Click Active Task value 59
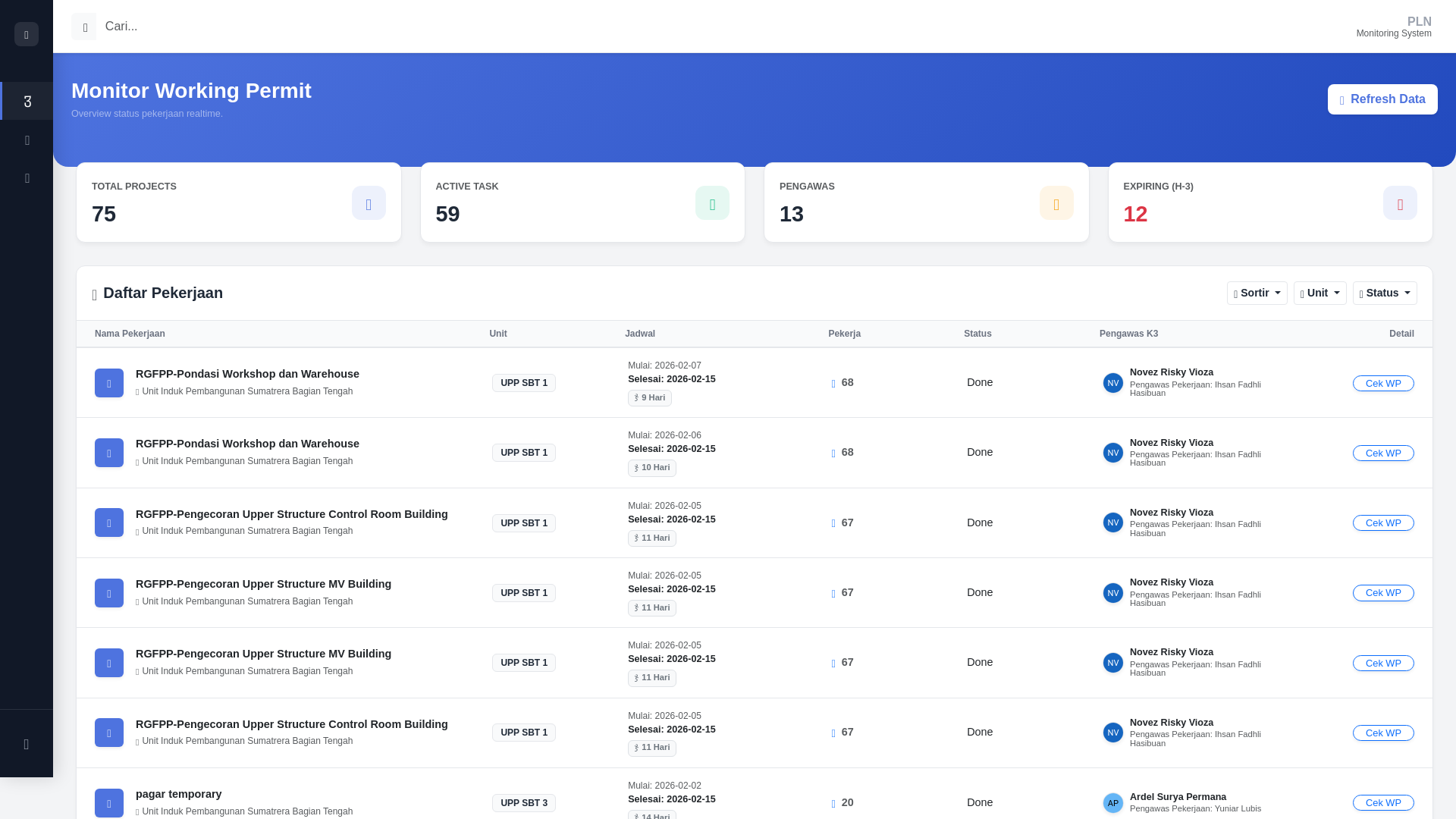This screenshot has width=1456, height=819. [x=447, y=214]
